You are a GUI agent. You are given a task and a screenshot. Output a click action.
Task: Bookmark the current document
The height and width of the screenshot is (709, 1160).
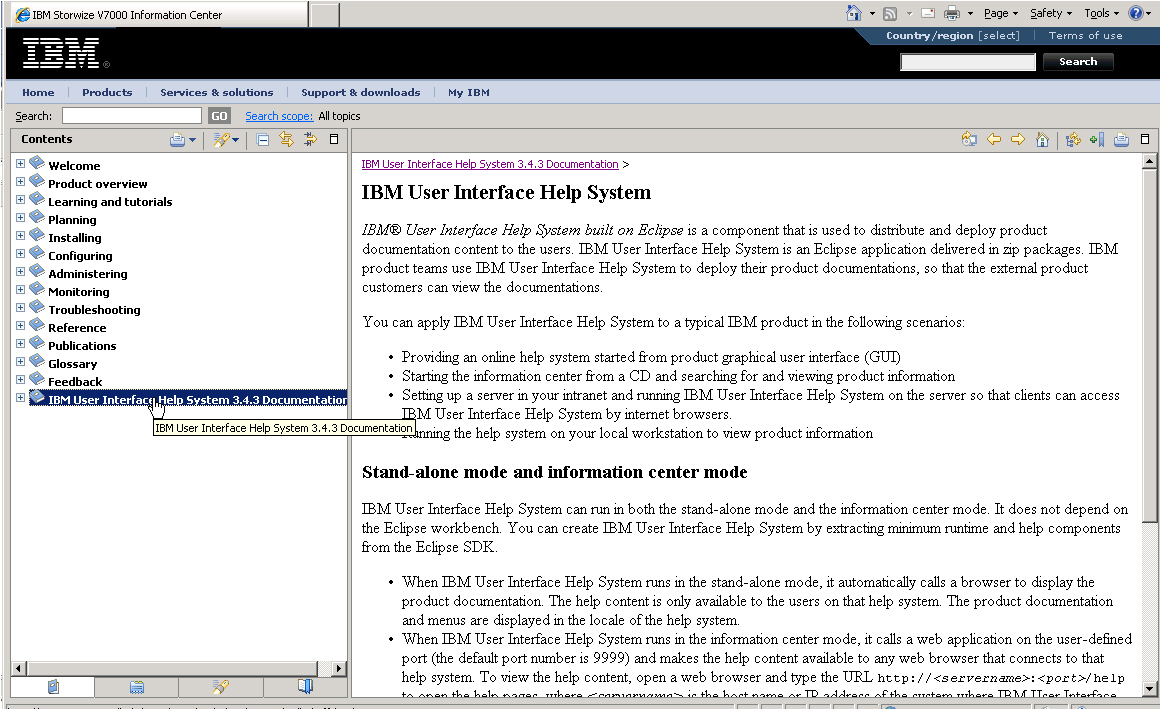[x=1097, y=139]
